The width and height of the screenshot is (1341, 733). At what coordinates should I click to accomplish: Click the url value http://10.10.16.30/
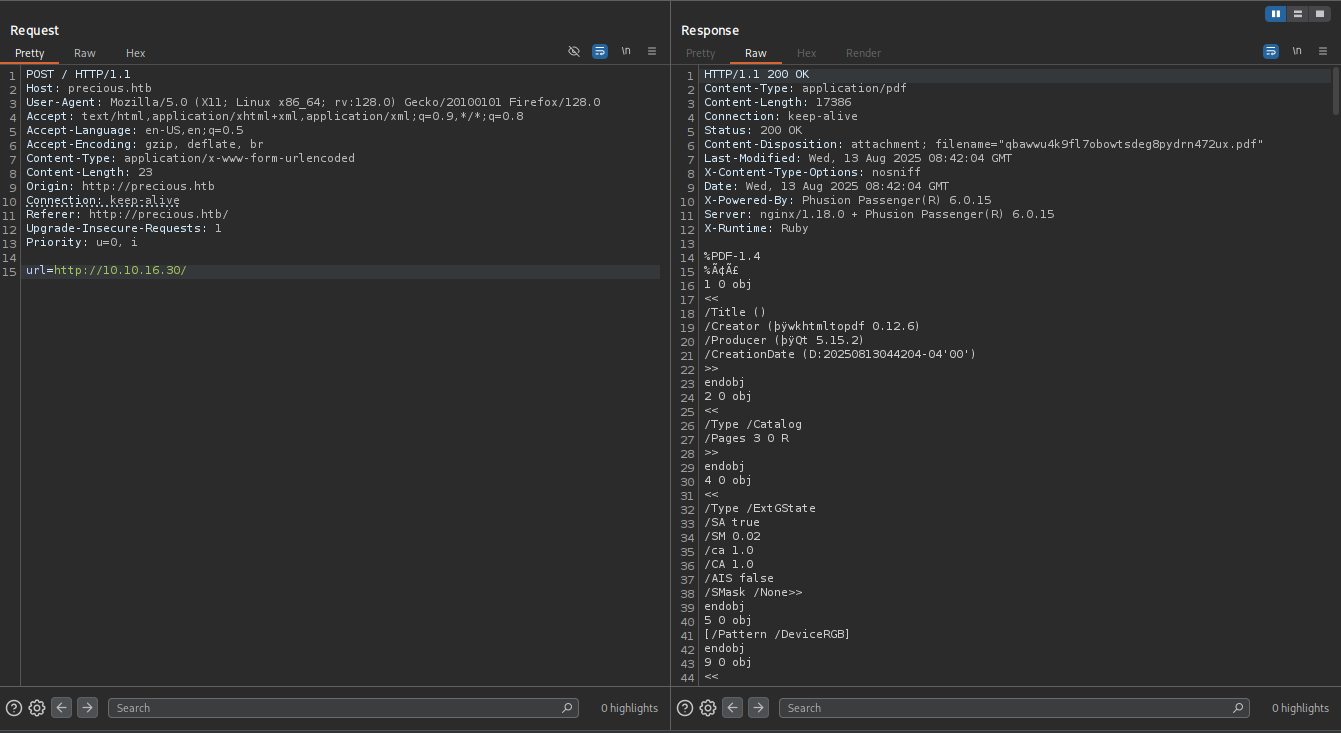pyautogui.click(x=120, y=271)
